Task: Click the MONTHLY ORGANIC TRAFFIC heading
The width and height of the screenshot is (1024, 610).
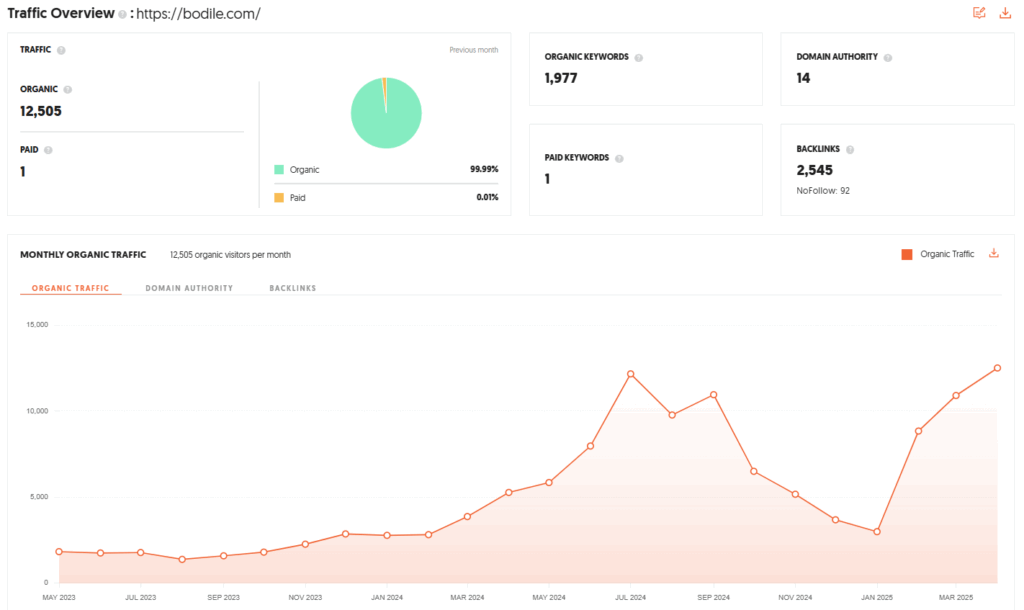Action: tap(83, 255)
